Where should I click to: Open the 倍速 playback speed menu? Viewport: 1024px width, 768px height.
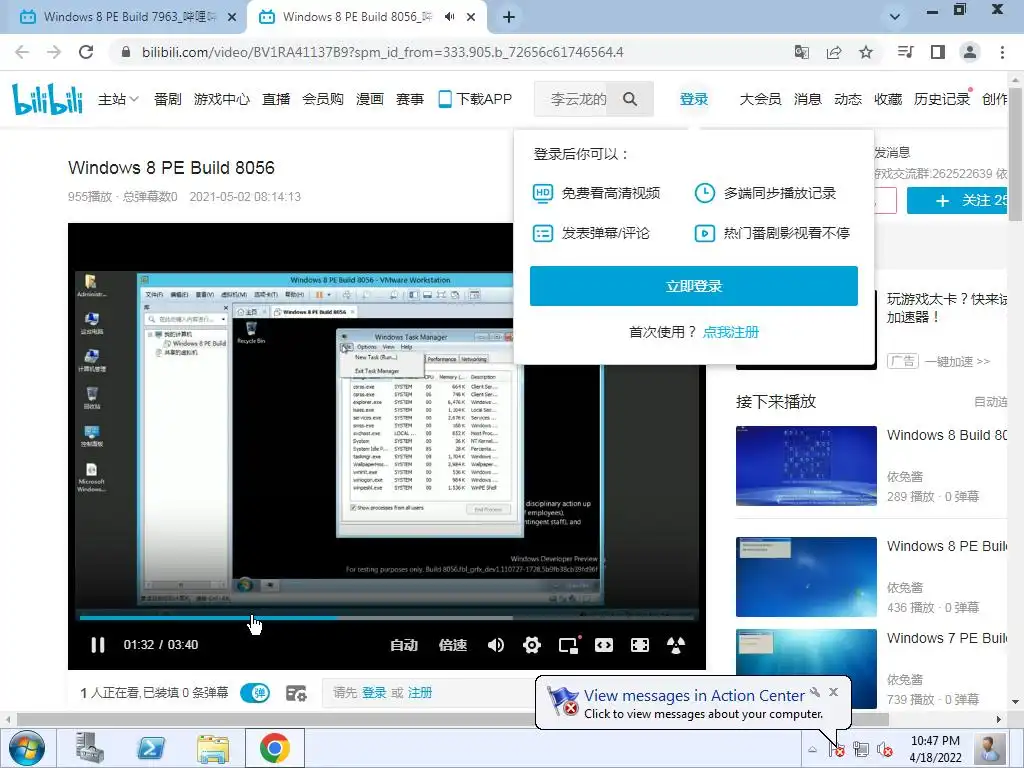pos(453,645)
